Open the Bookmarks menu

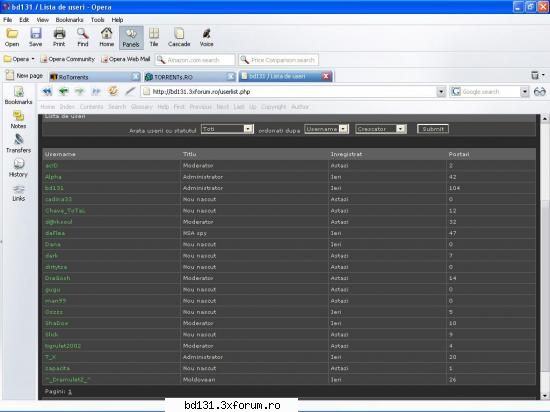click(69, 20)
